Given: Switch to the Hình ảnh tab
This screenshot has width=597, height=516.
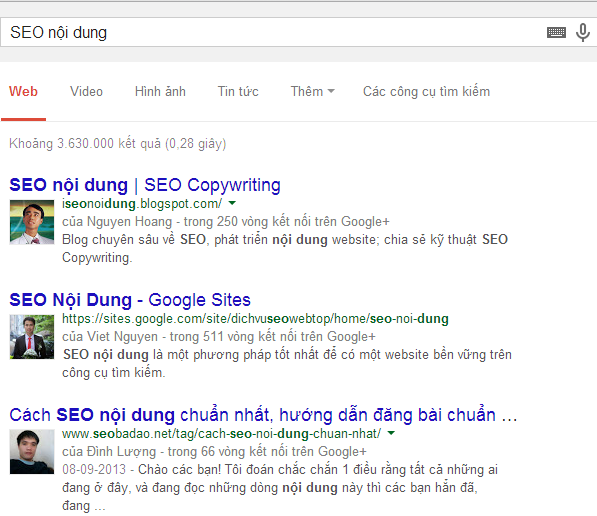Looking at the screenshot, I should click(x=160, y=91).
